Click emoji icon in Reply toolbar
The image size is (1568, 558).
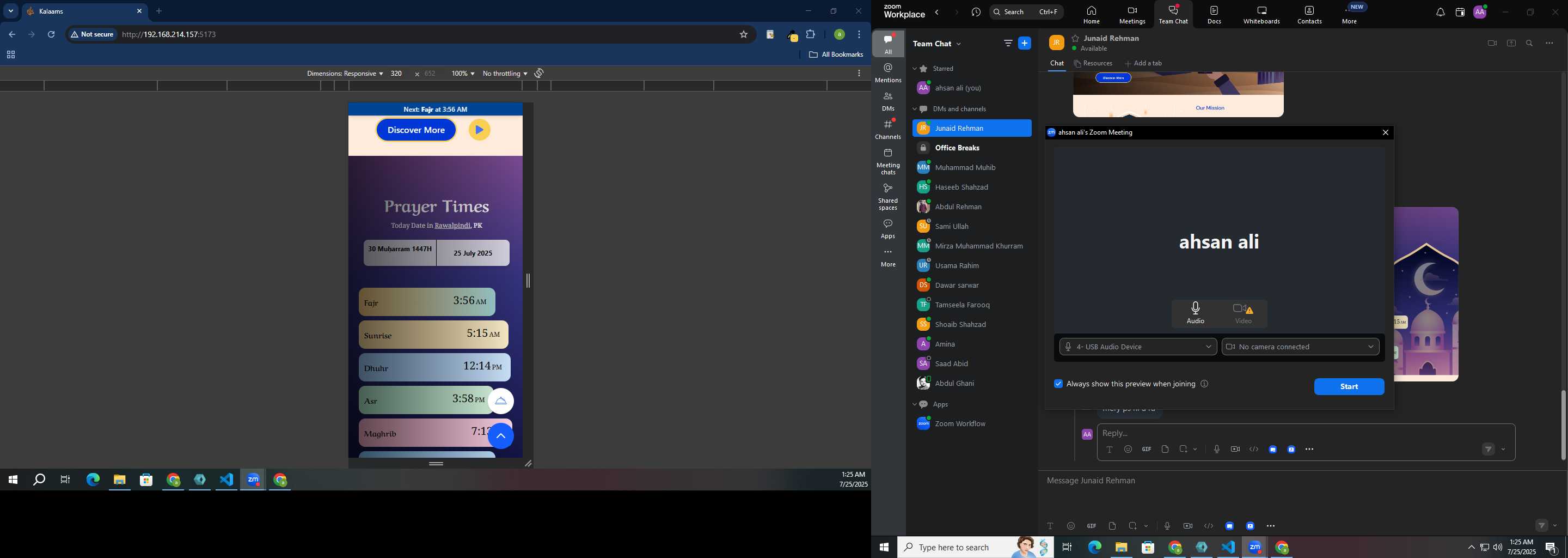click(1128, 450)
